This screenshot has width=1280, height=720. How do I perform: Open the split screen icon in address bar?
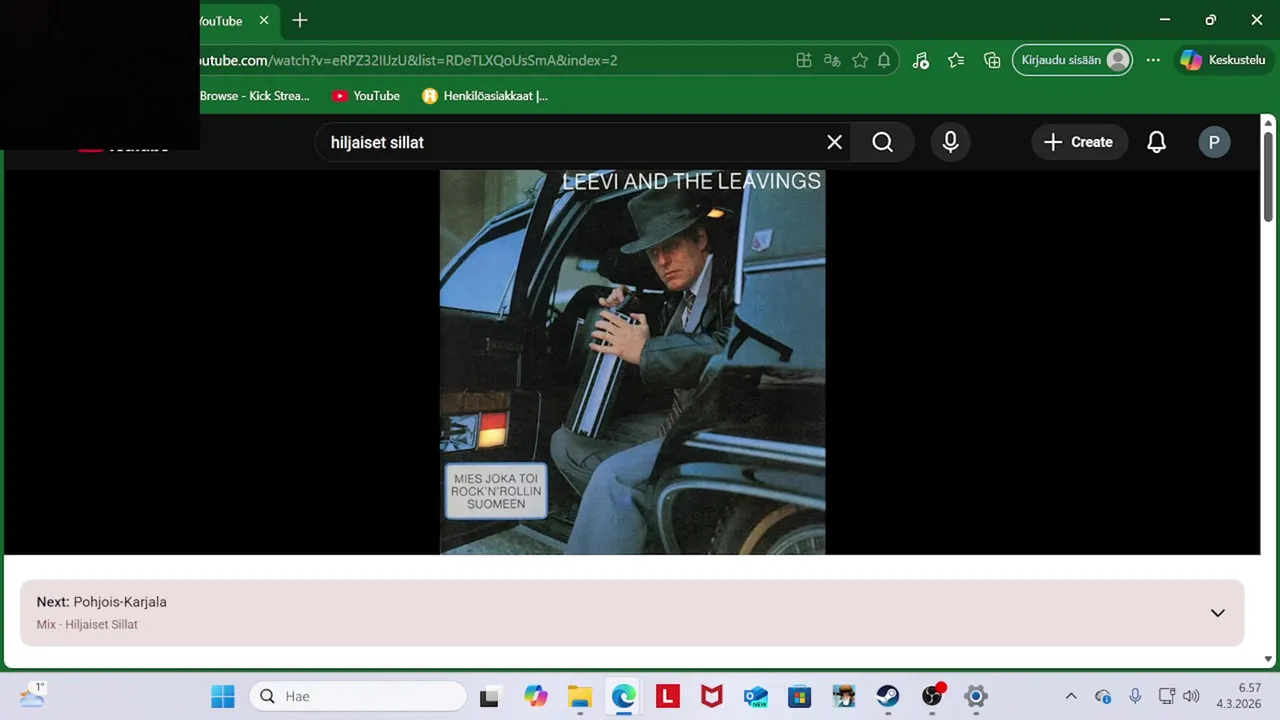(804, 60)
